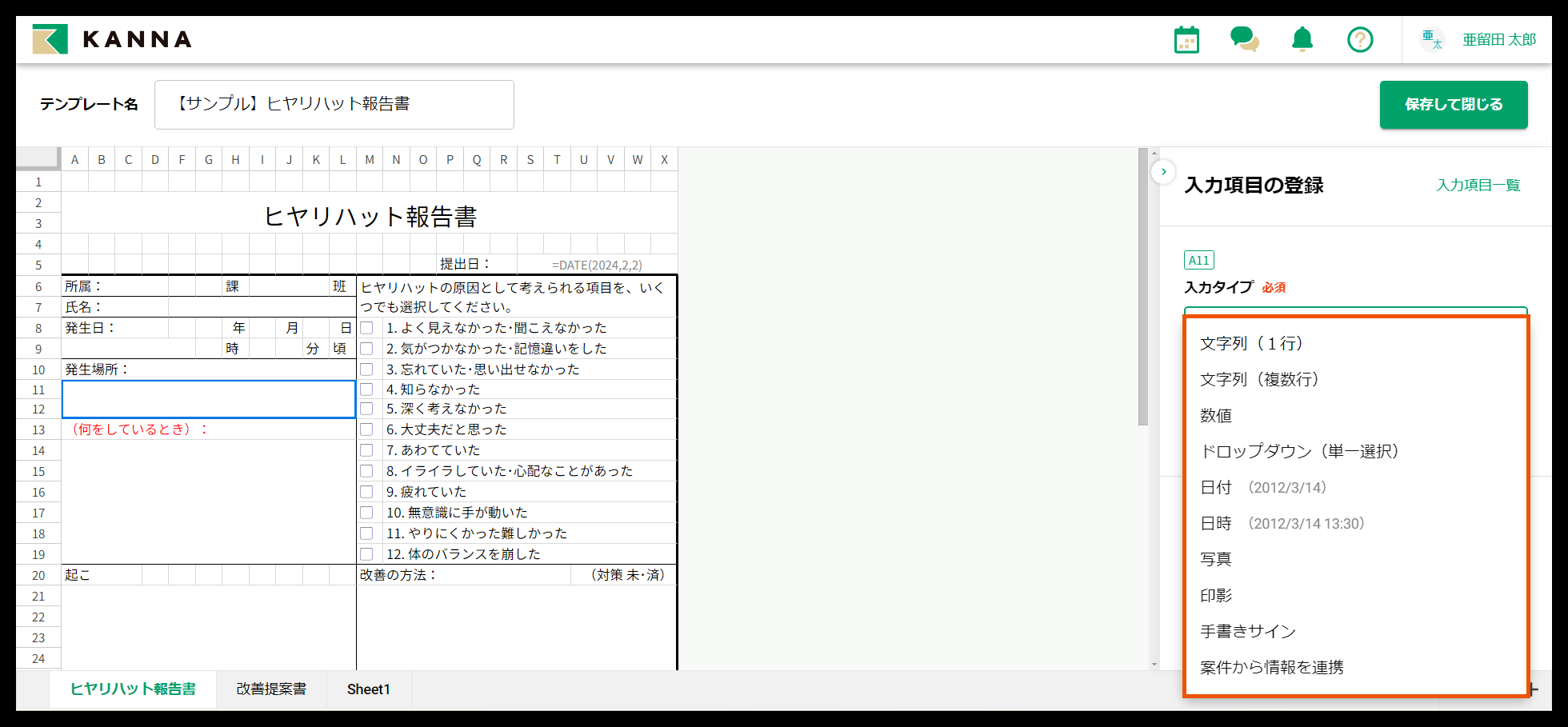This screenshot has height=727, width=1568.
Task: Check 9. 疲れていた box
Action: [366, 492]
